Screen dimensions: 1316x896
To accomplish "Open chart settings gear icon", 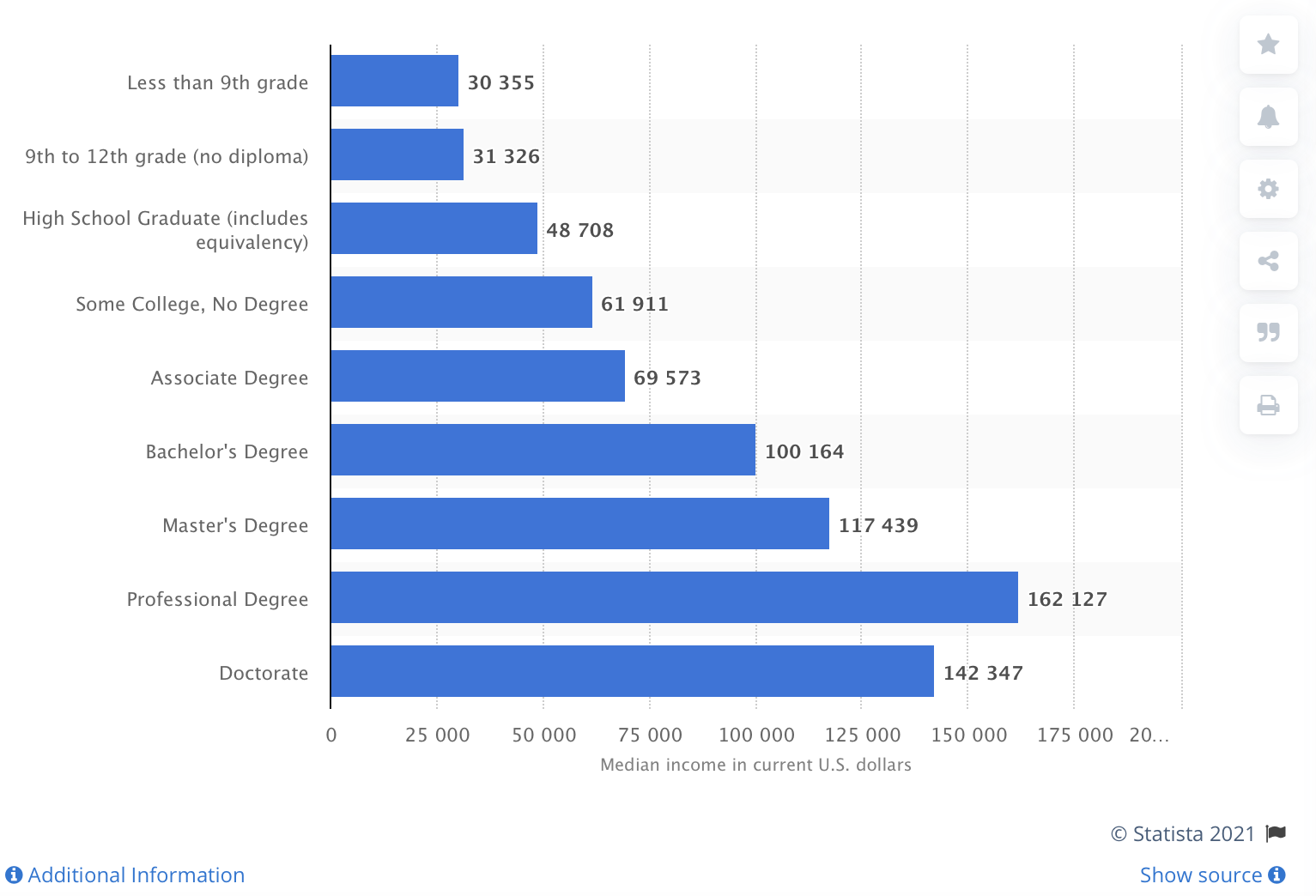I will (x=1268, y=189).
